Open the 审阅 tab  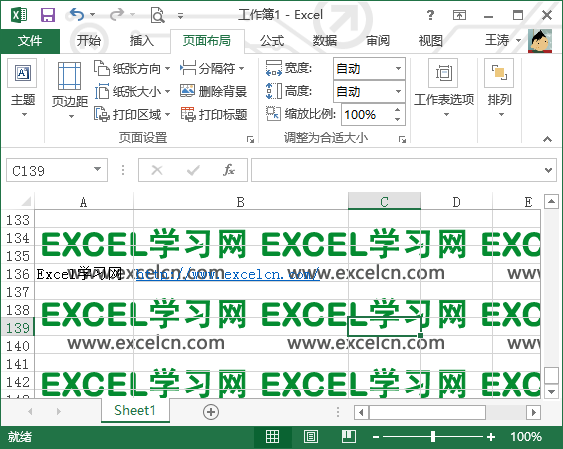pos(378,41)
